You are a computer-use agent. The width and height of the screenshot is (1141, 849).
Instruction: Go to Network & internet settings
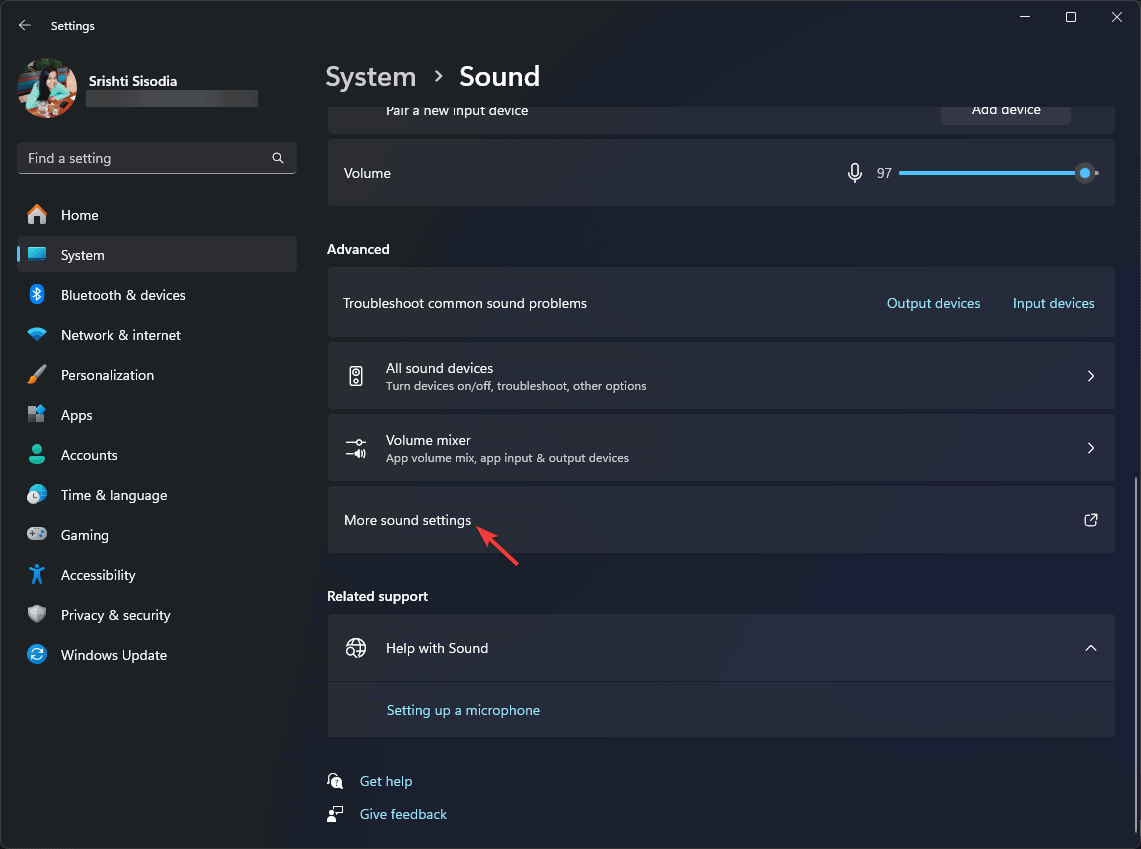[120, 335]
